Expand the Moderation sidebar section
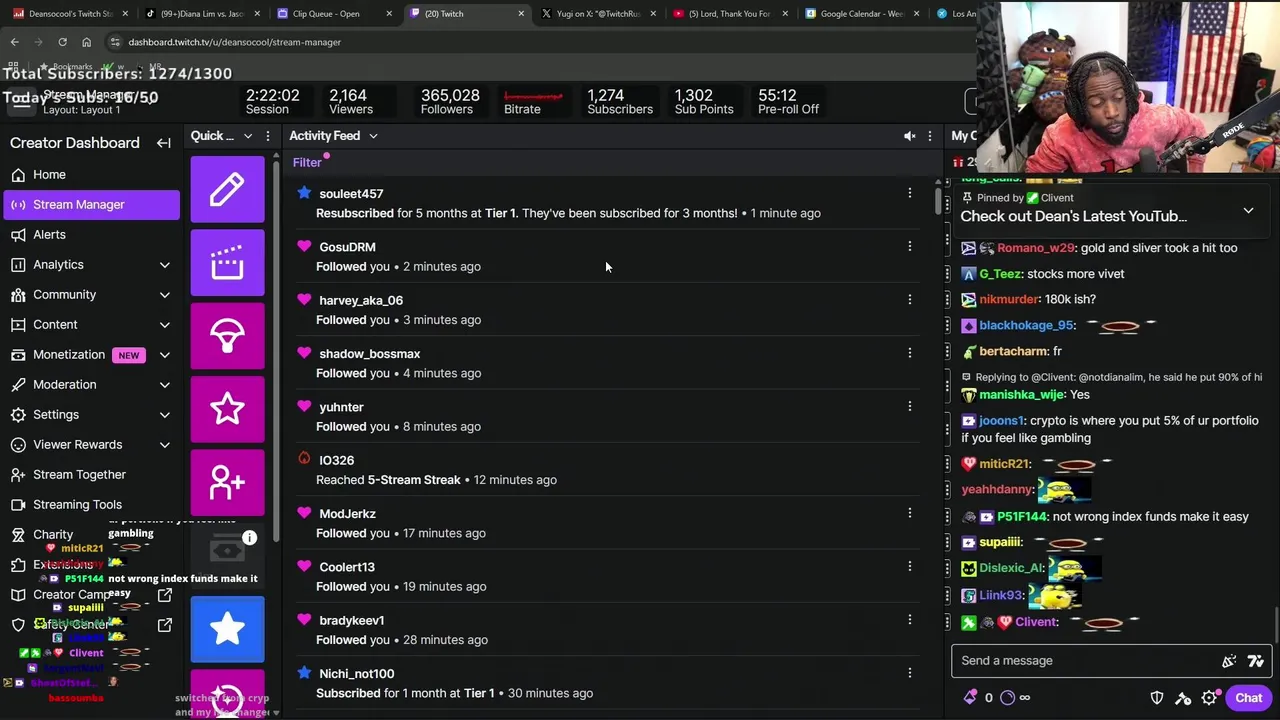This screenshot has width=1280, height=720. [x=165, y=385]
